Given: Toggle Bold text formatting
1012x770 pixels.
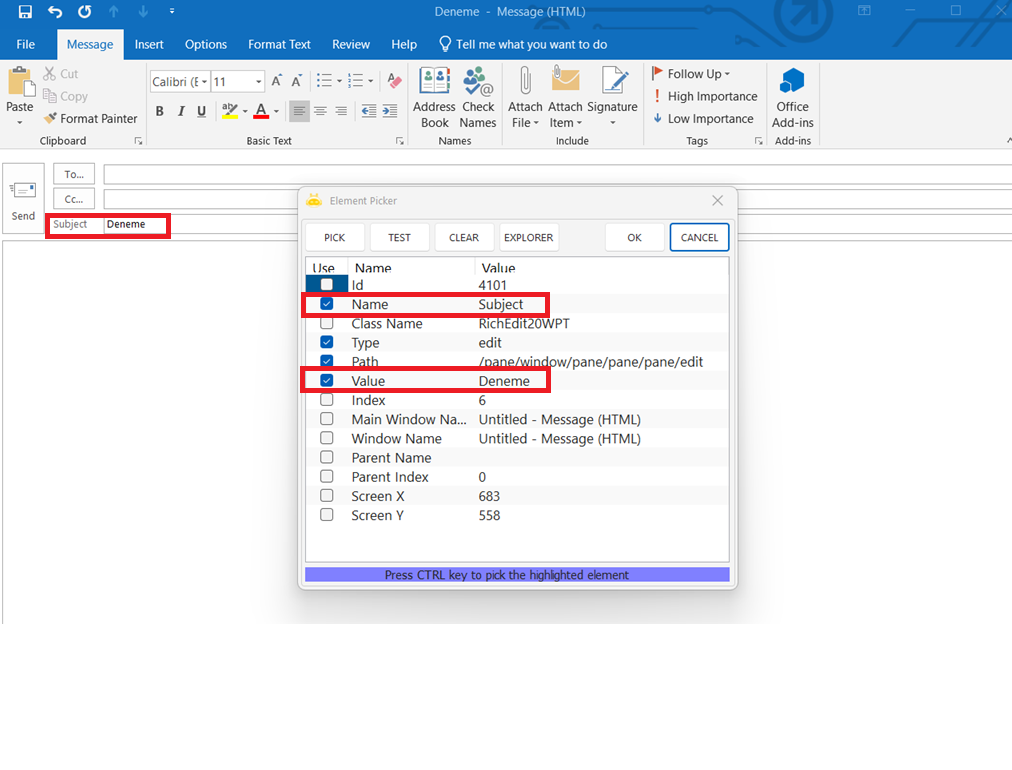Looking at the screenshot, I should (x=160, y=111).
